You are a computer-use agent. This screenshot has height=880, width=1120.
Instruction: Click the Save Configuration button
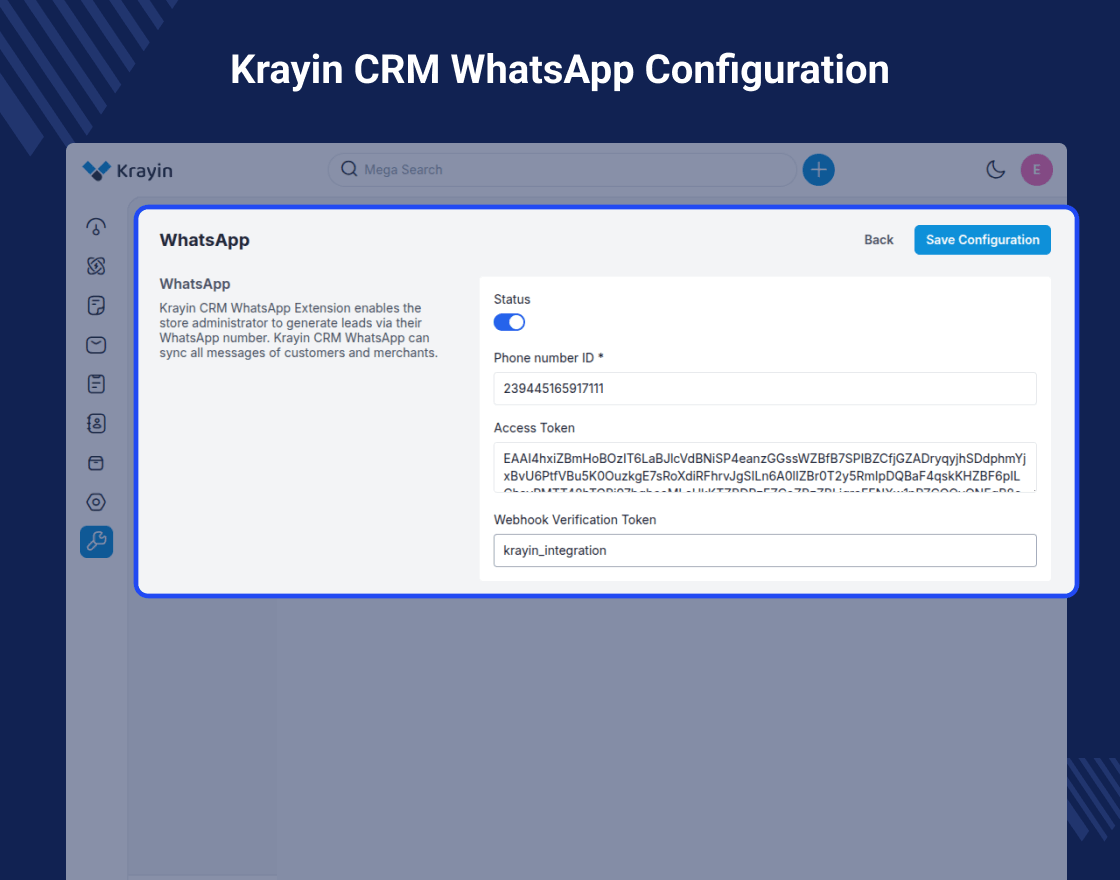click(982, 240)
